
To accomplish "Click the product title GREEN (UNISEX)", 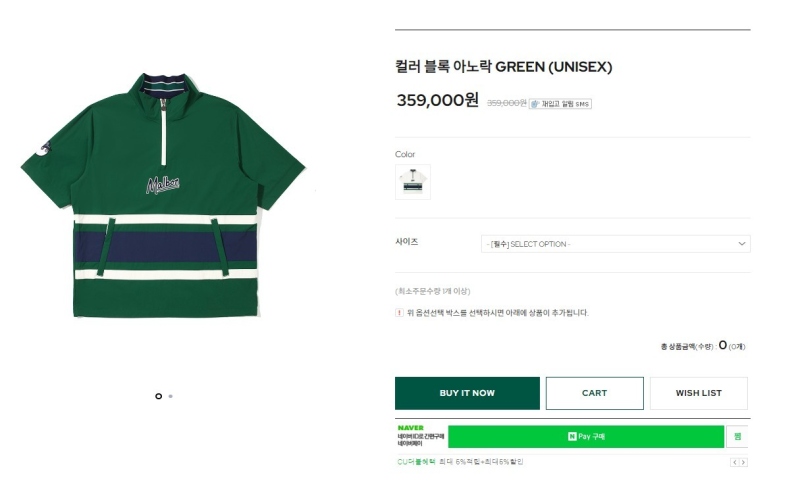I will (504, 67).
